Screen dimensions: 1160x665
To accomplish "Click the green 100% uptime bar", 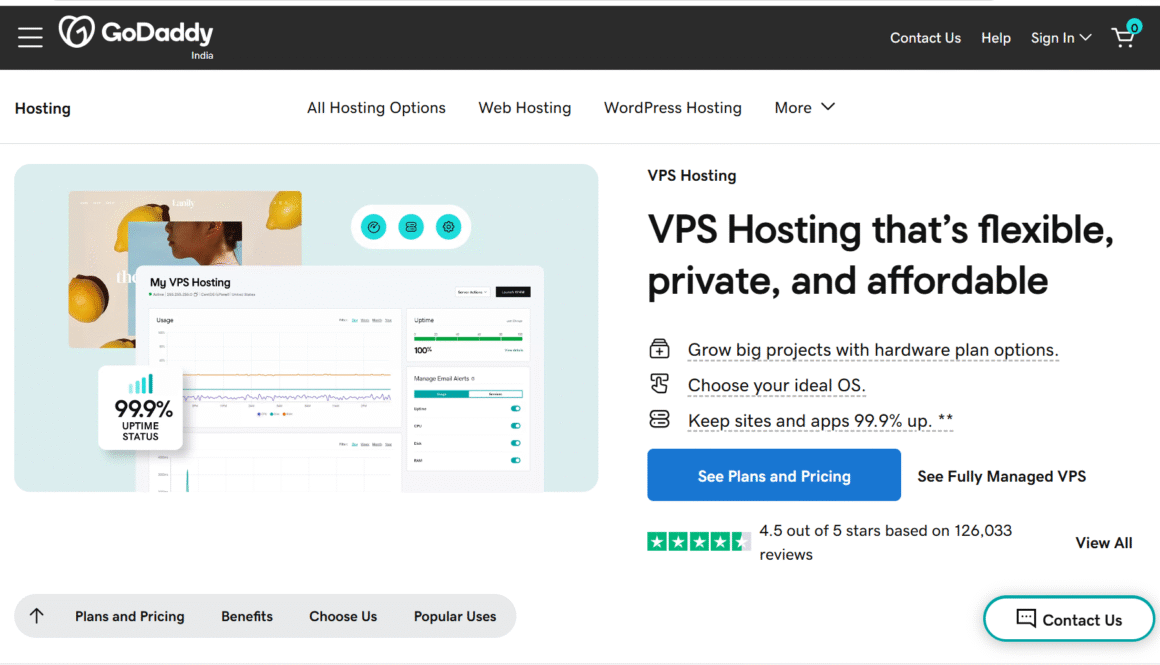I will click(467, 339).
